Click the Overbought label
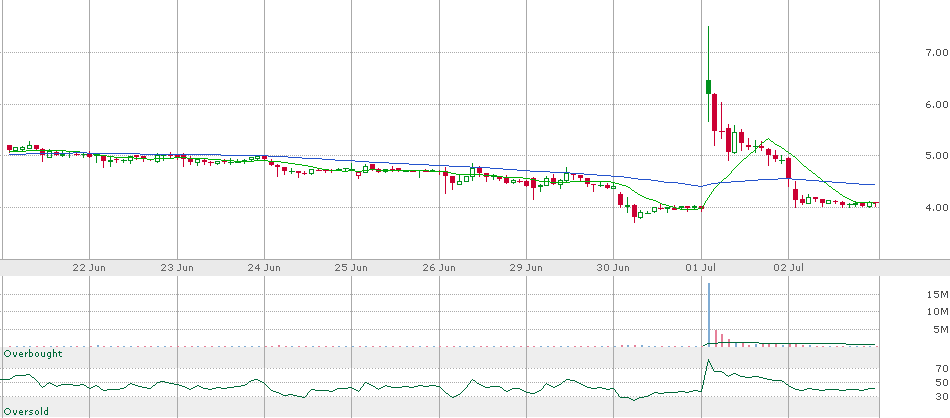The height and width of the screenshot is (418, 950). [33, 353]
